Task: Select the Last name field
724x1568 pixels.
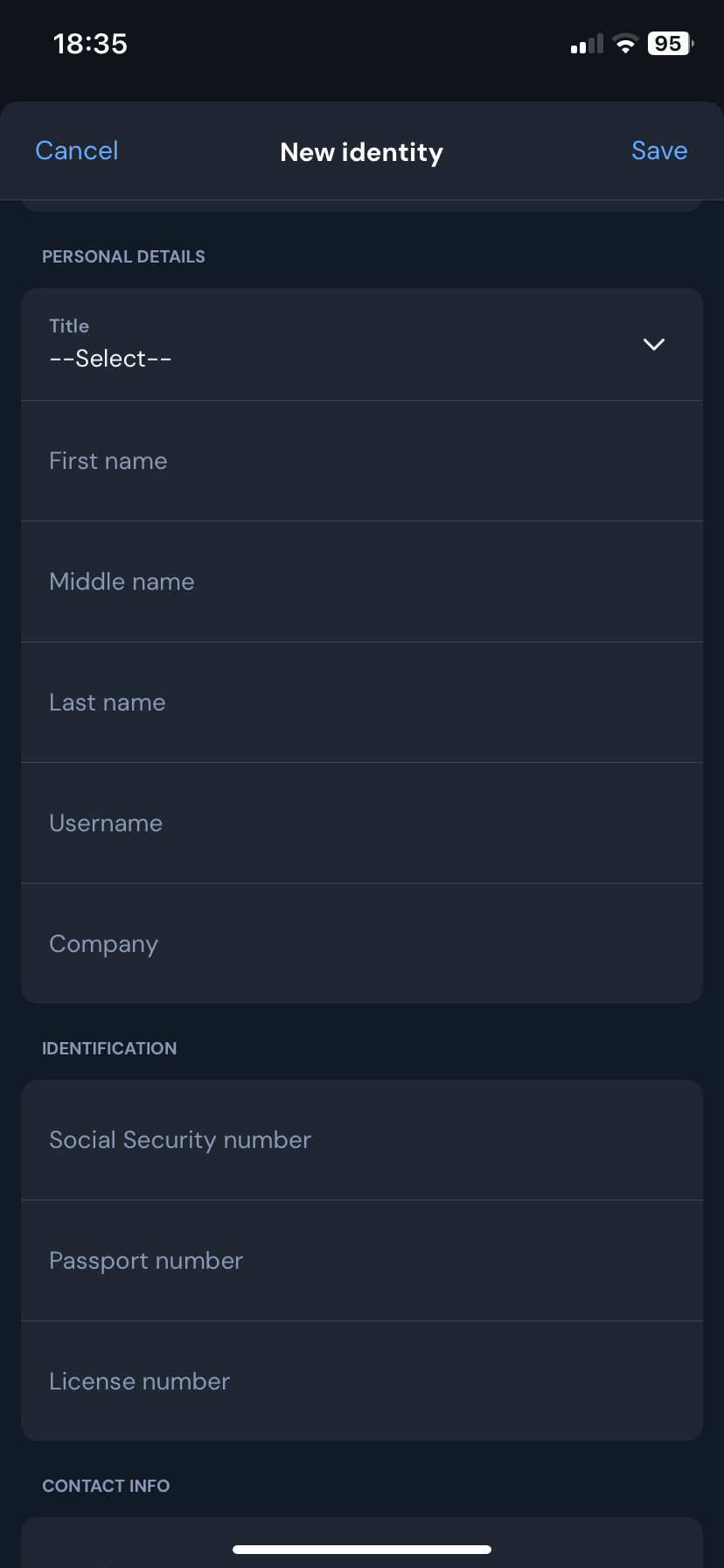Action: pos(362,703)
